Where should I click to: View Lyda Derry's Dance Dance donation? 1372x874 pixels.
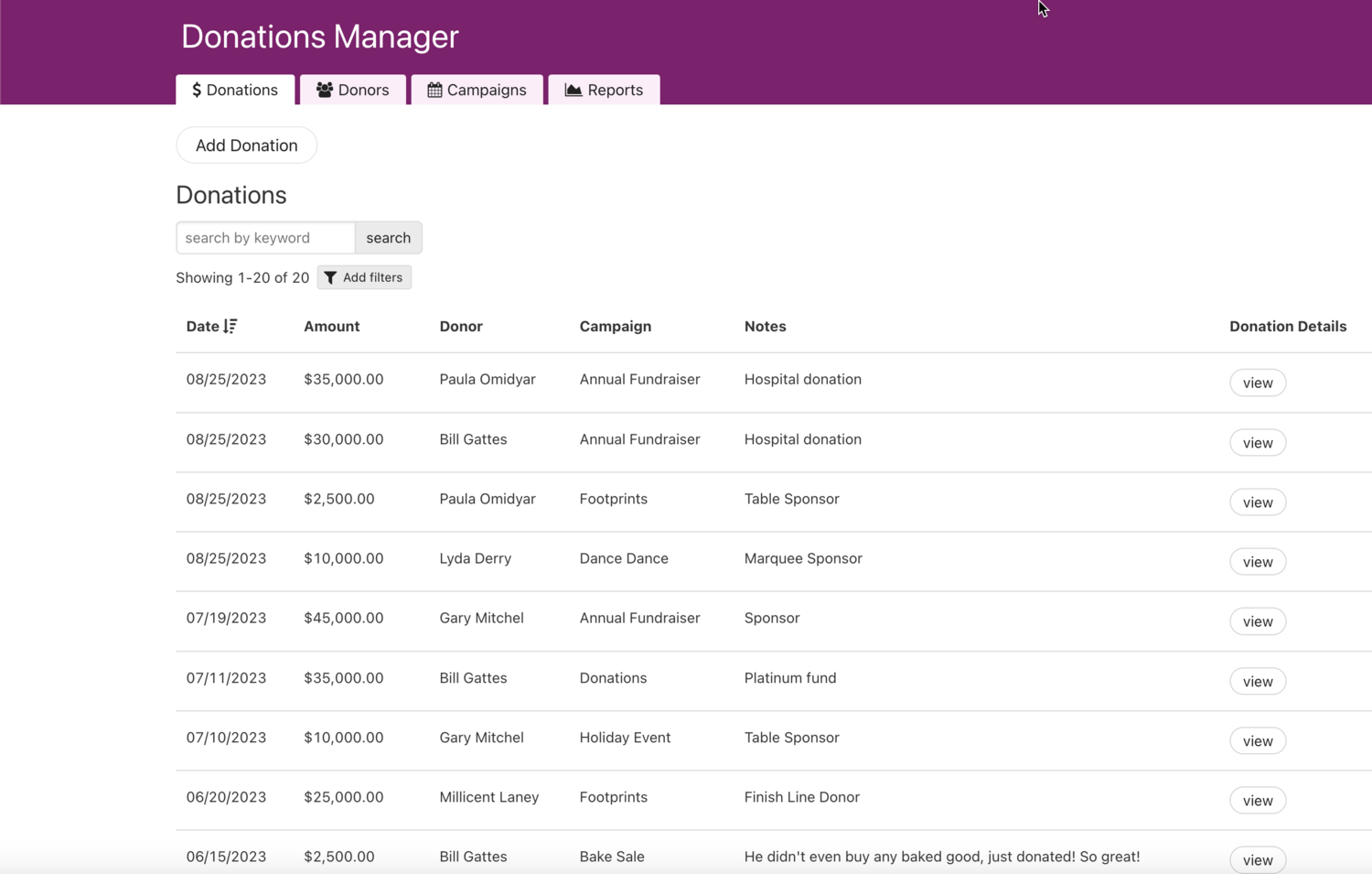[1257, 561]
